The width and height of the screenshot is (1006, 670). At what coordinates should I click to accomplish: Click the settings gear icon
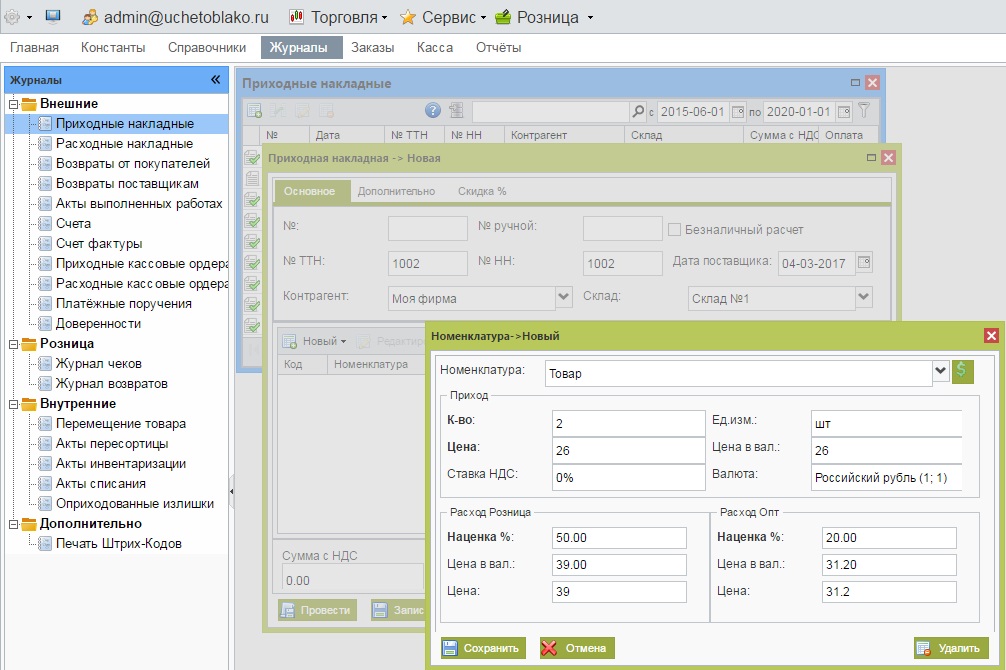[12, 17]
